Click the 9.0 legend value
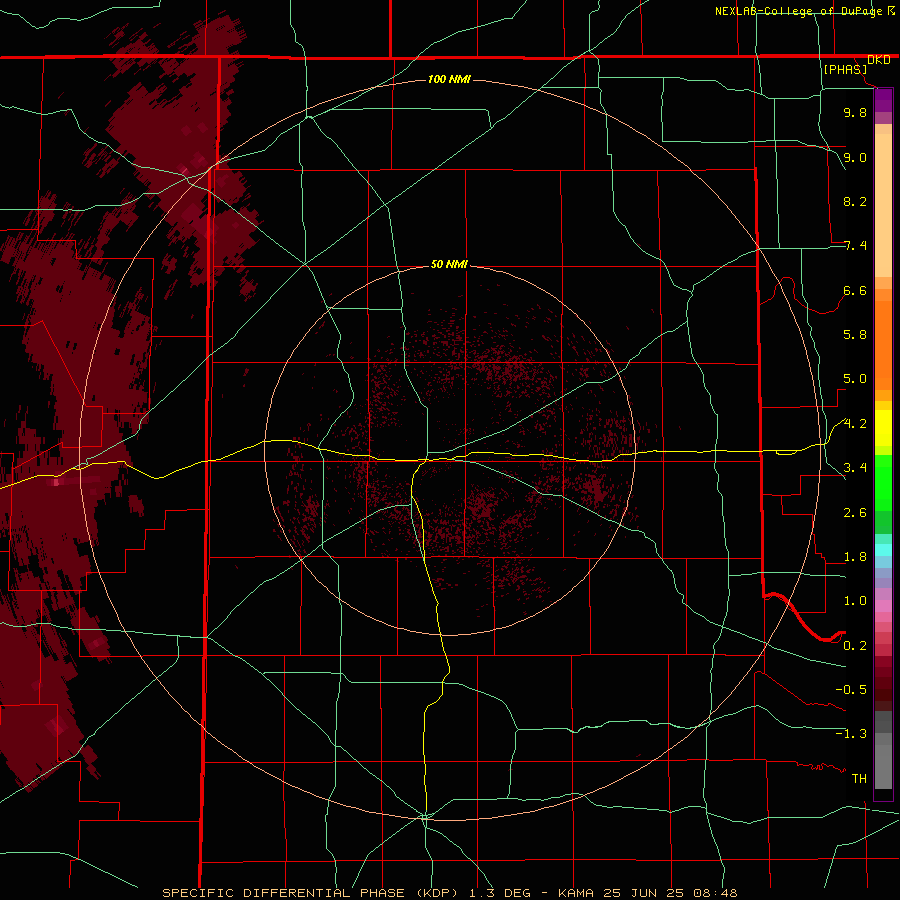 pyautogui.click(x=855, y=157)
